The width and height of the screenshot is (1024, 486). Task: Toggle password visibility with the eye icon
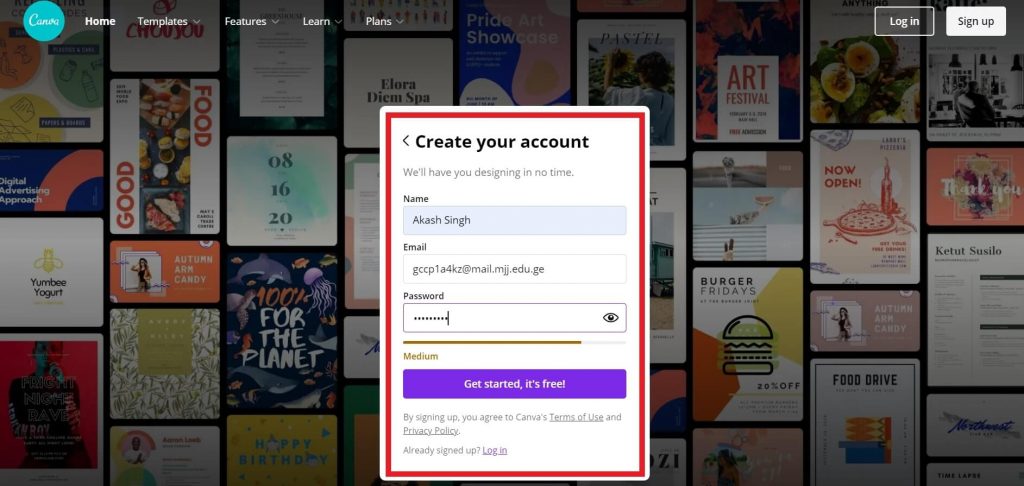coord(611,318)
